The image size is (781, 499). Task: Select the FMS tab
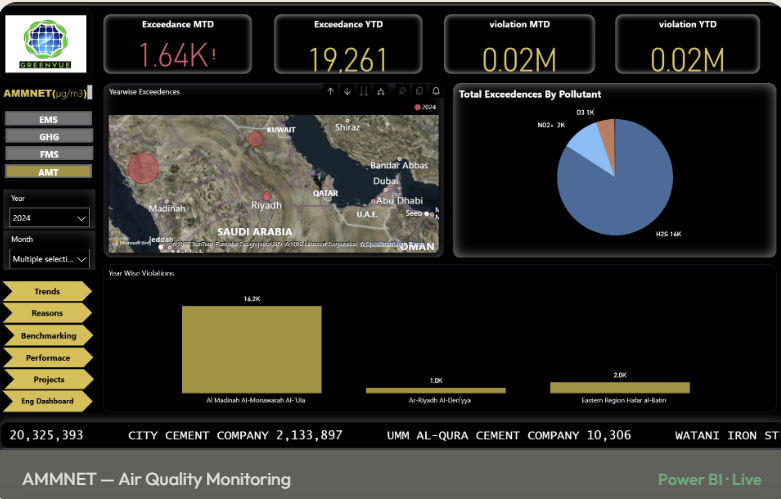click(x=48, y=154)
